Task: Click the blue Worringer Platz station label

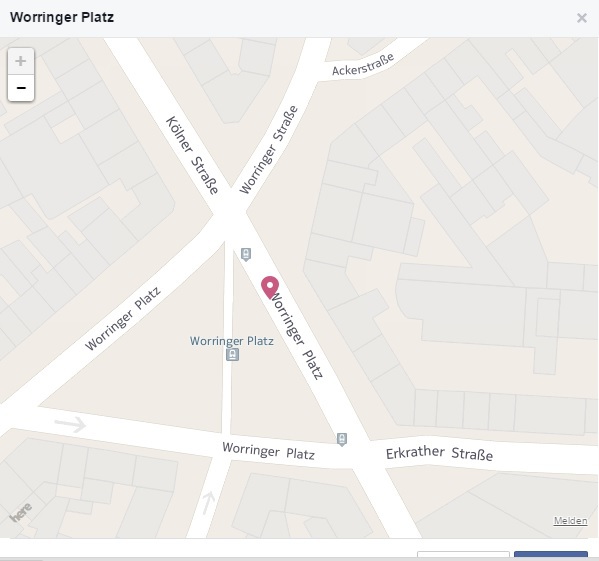Action: 232,341
